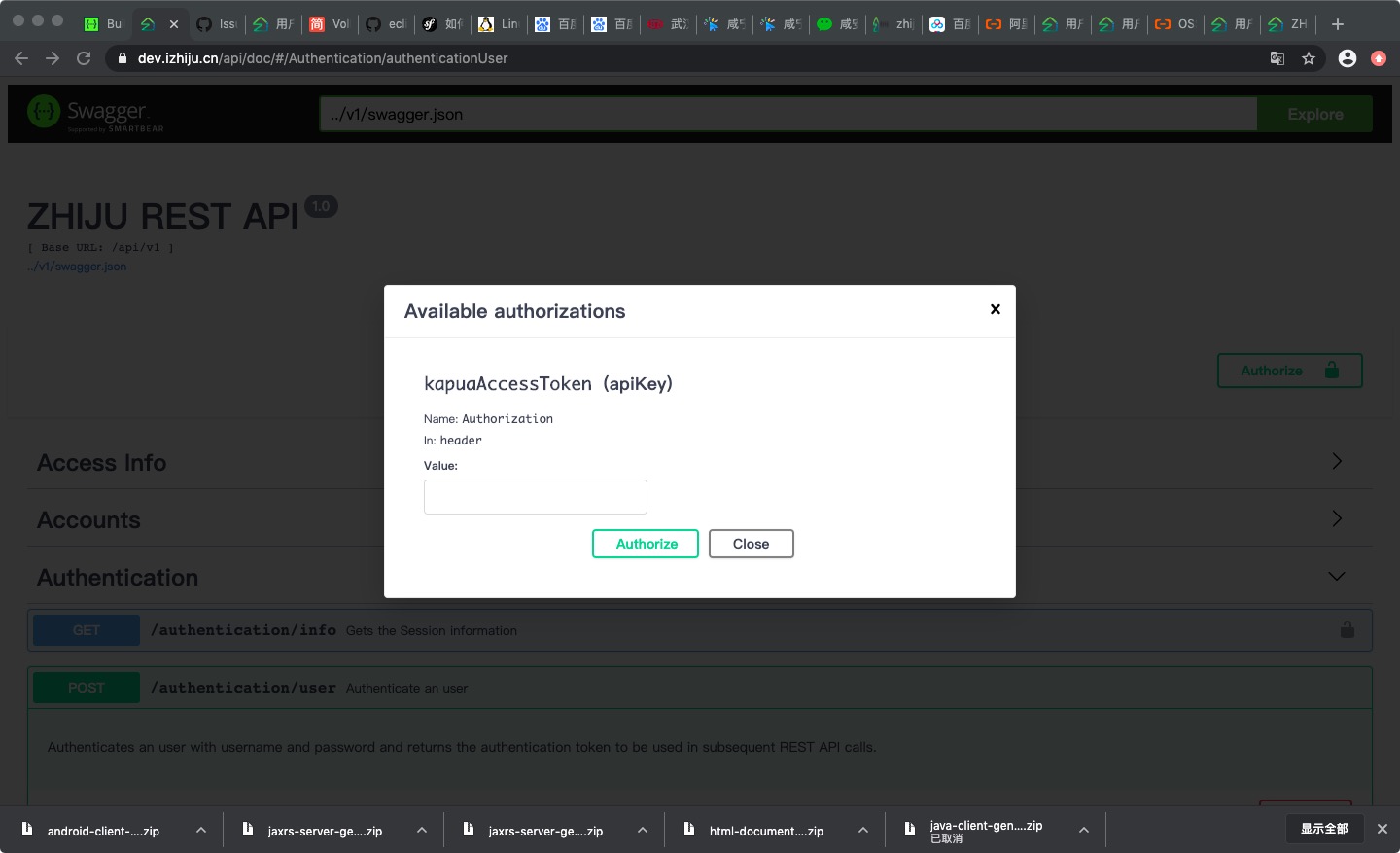Close the Available authorizations dialog with X
The height and width of the screenshot is (853, 1400).
click(x=995, y=309)
